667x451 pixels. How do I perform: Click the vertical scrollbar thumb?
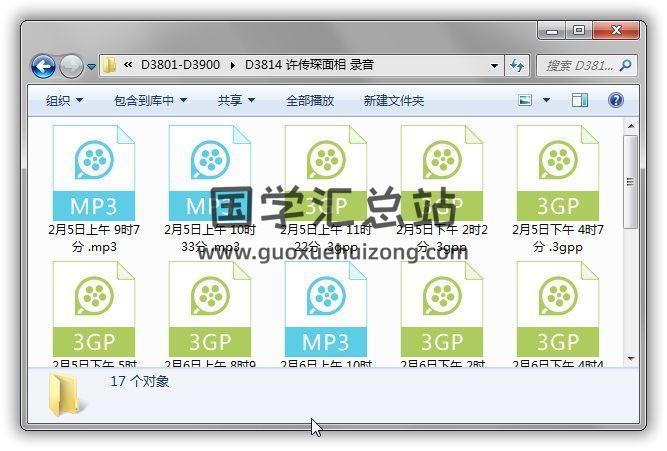631,182
